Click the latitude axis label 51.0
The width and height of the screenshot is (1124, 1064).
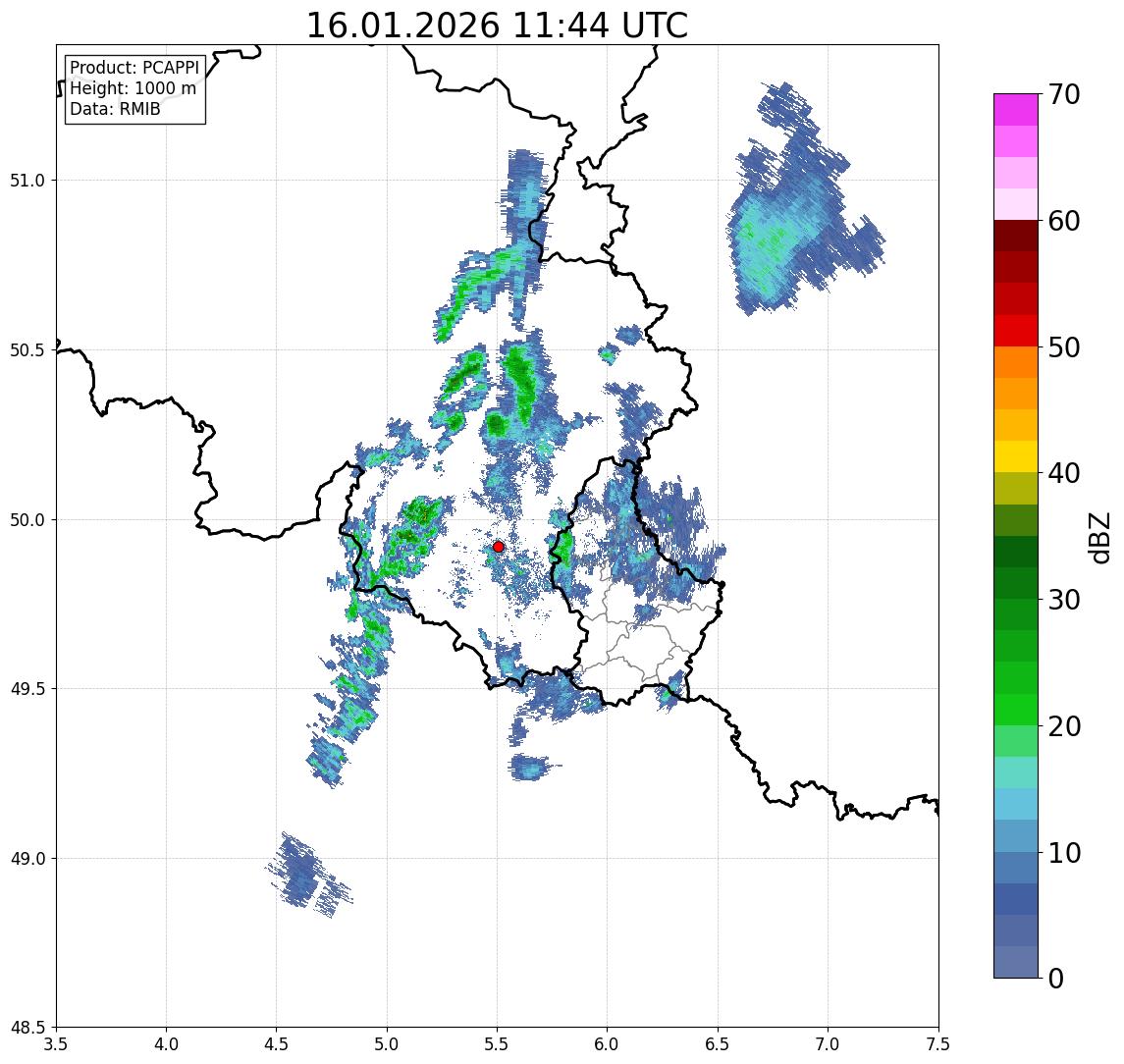27,181
